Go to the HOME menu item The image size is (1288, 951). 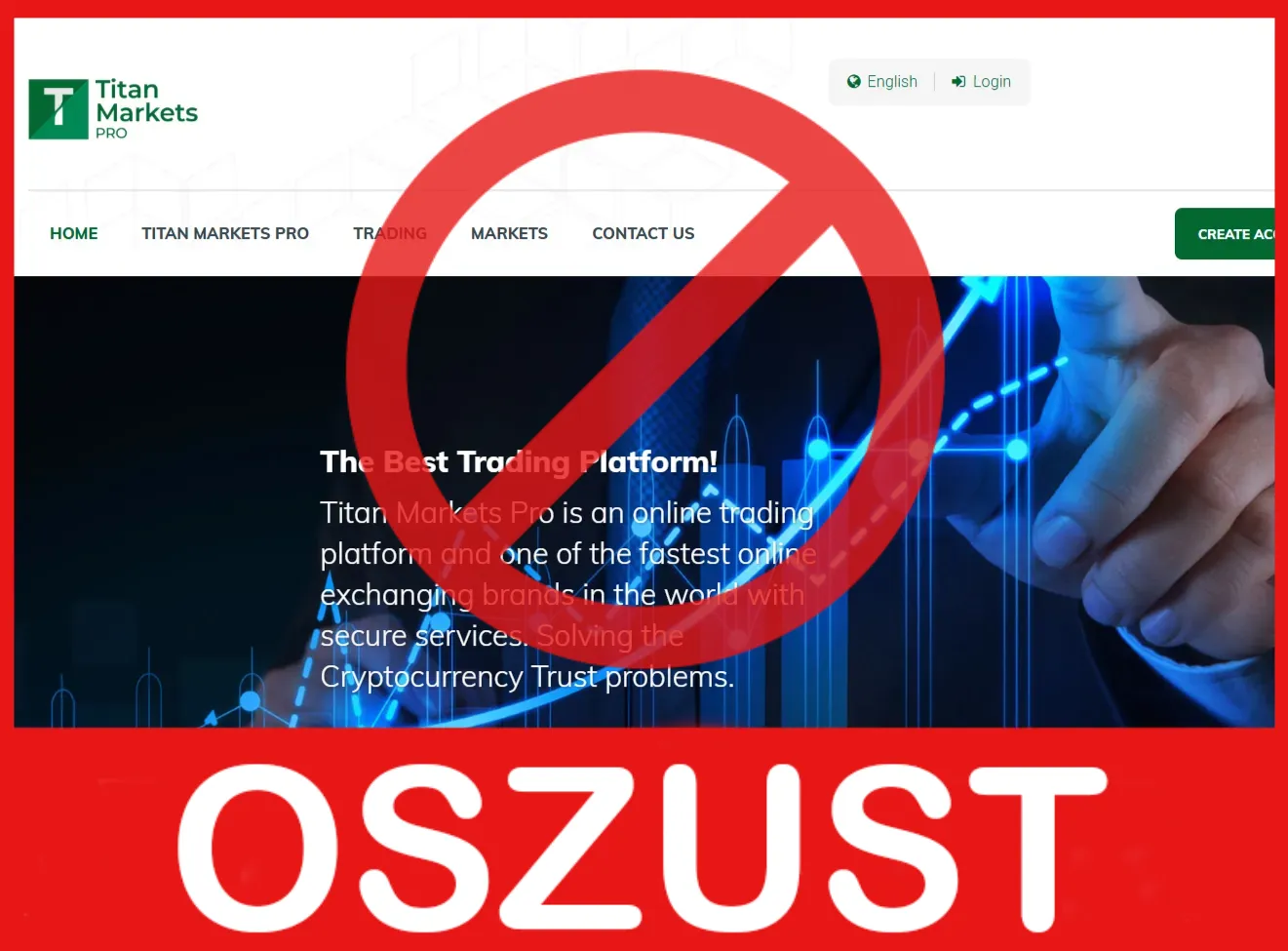[x=74, y=234]
